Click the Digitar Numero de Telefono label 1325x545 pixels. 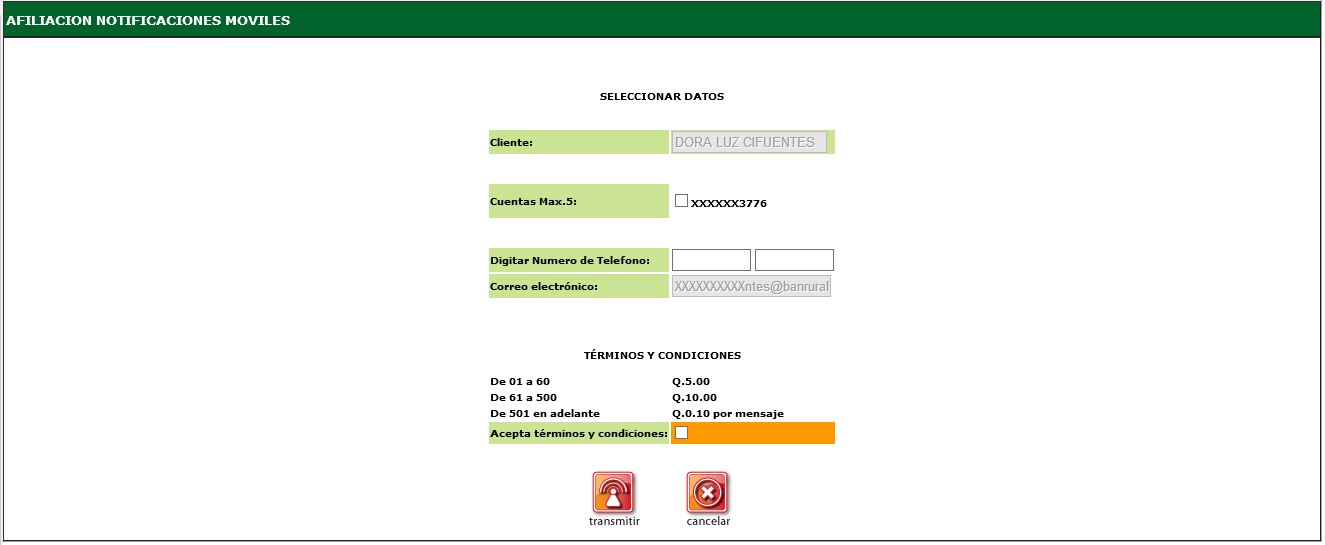point(569,260)
